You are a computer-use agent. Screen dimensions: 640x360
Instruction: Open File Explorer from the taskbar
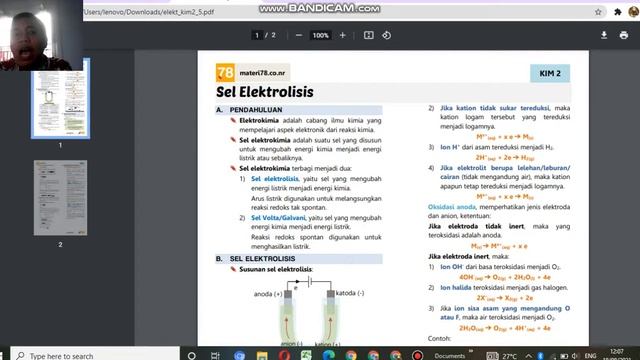coord(262,356)
